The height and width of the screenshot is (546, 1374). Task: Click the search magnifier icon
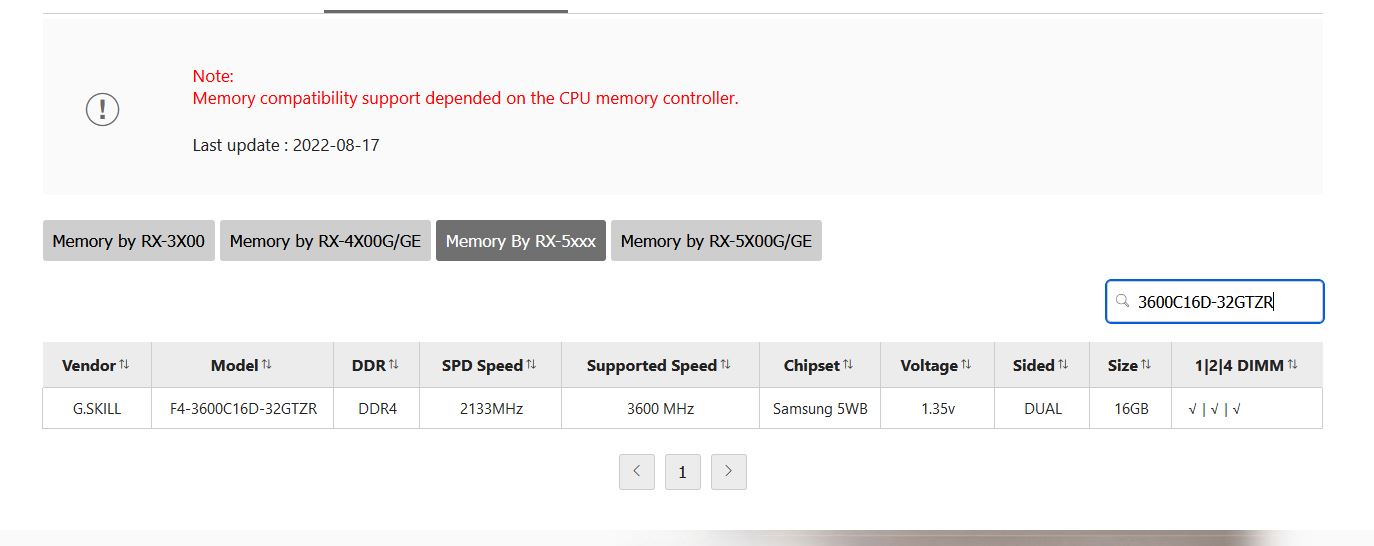[x=1123, y=301]
